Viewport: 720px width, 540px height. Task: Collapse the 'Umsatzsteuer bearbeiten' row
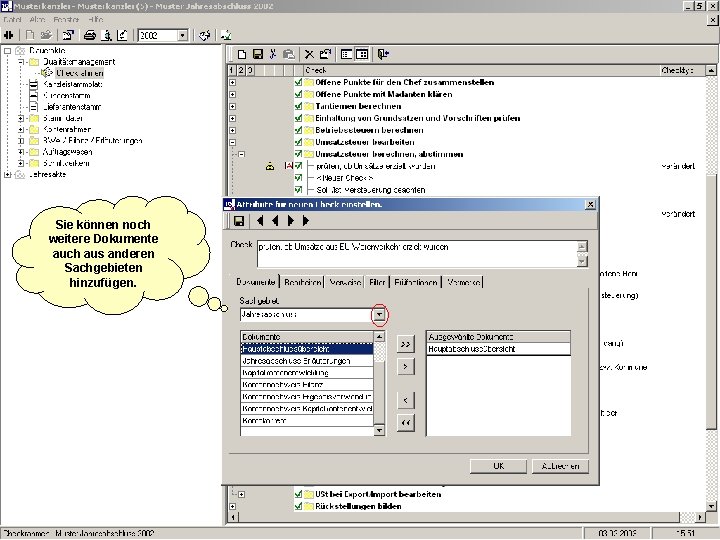point(233,142)
